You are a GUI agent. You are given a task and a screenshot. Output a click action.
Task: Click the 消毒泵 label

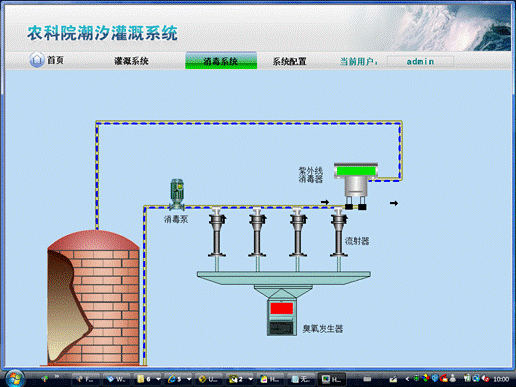(176, 219)
